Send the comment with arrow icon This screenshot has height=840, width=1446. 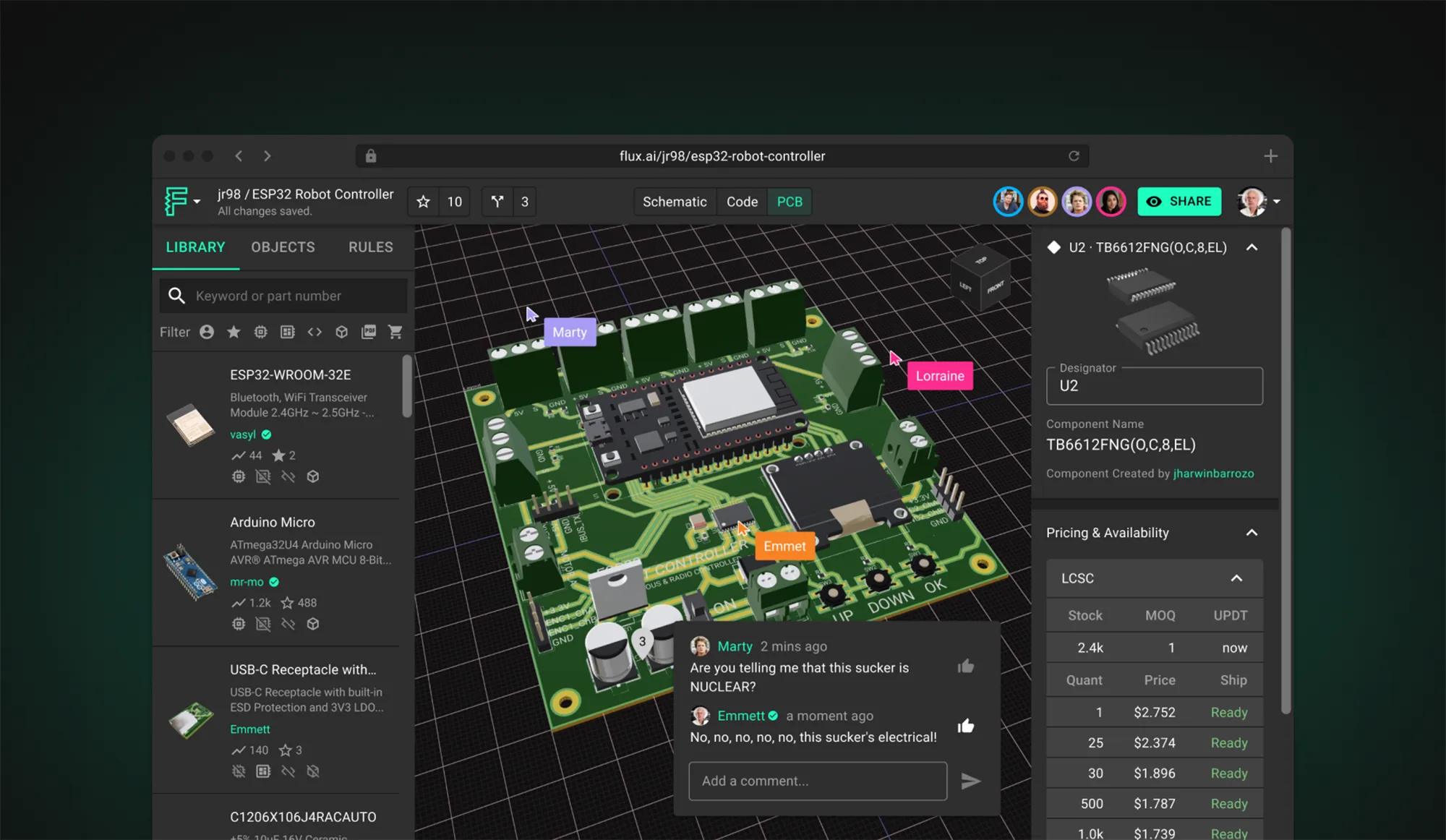pyautogui.click(x=971, y=781)
